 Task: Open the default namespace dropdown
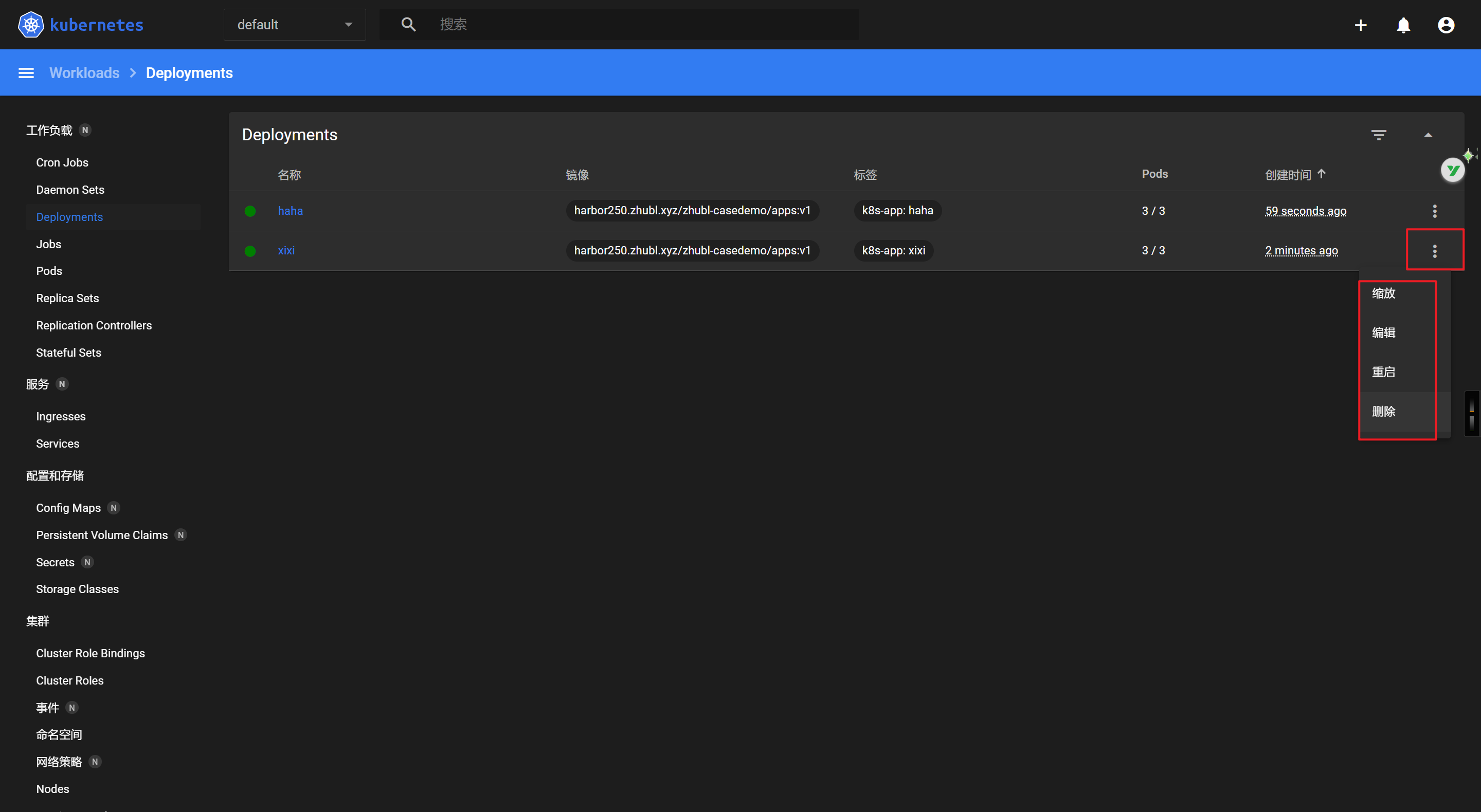[294, 25]
